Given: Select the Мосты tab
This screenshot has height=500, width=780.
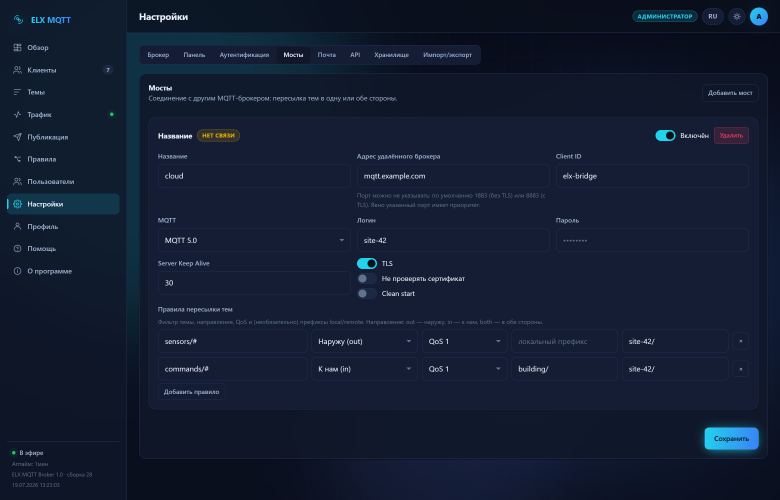Looking at the screenshot, I should (293, 55).
